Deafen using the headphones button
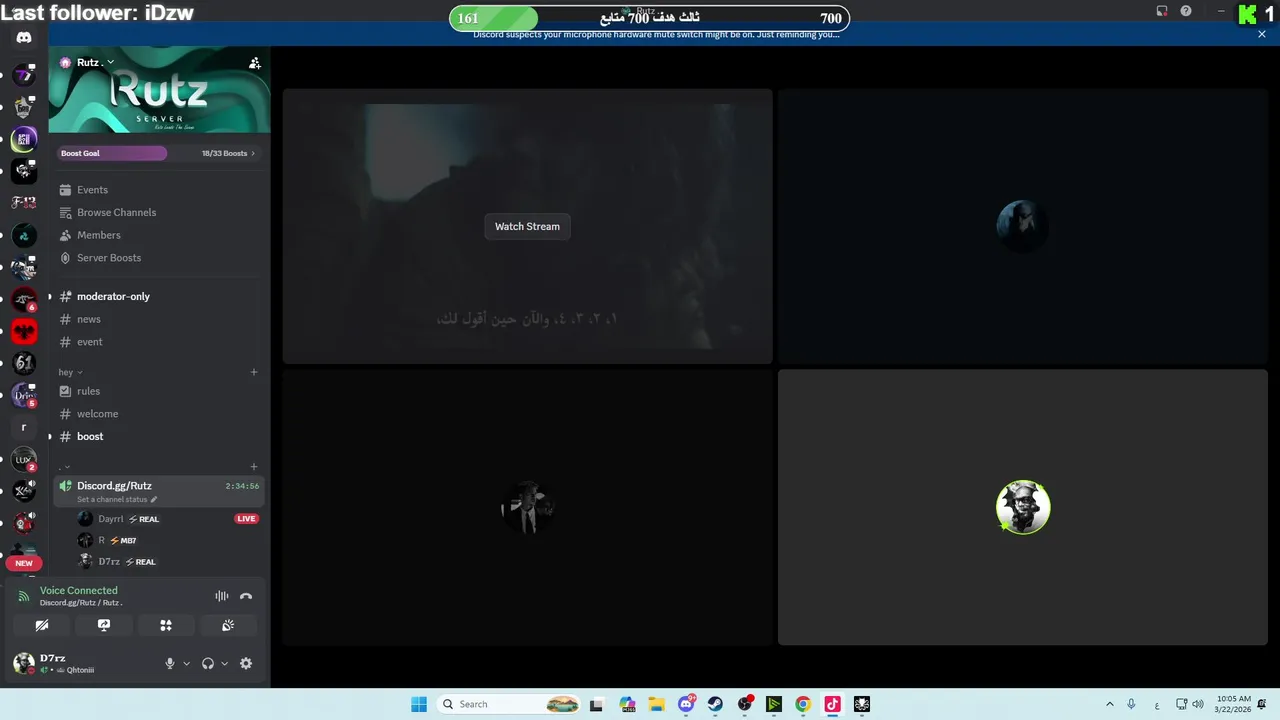The height and width of the screenshot is (720, 1280). (208, 663)
